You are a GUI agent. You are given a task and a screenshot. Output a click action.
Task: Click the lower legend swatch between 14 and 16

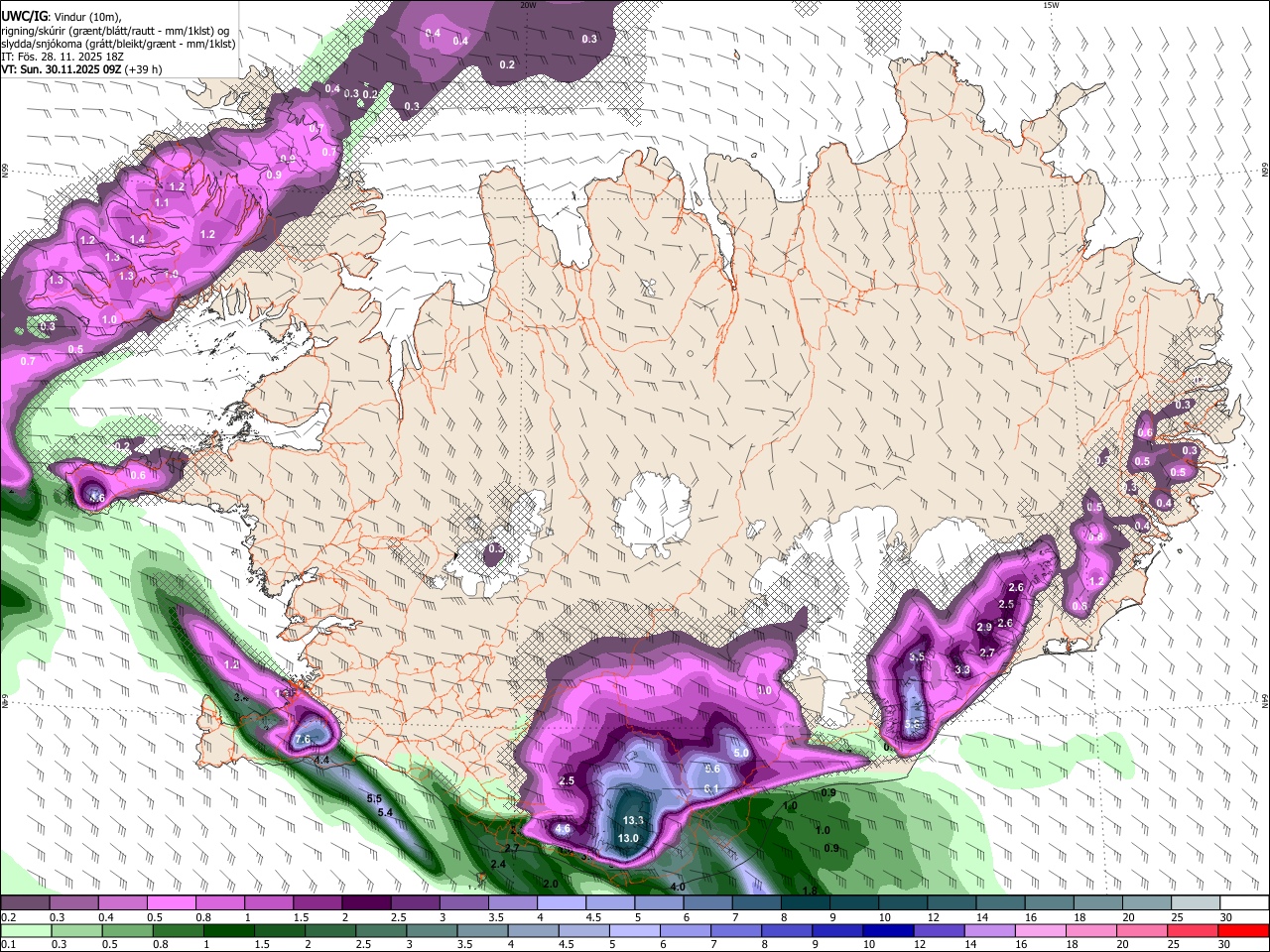989,930
